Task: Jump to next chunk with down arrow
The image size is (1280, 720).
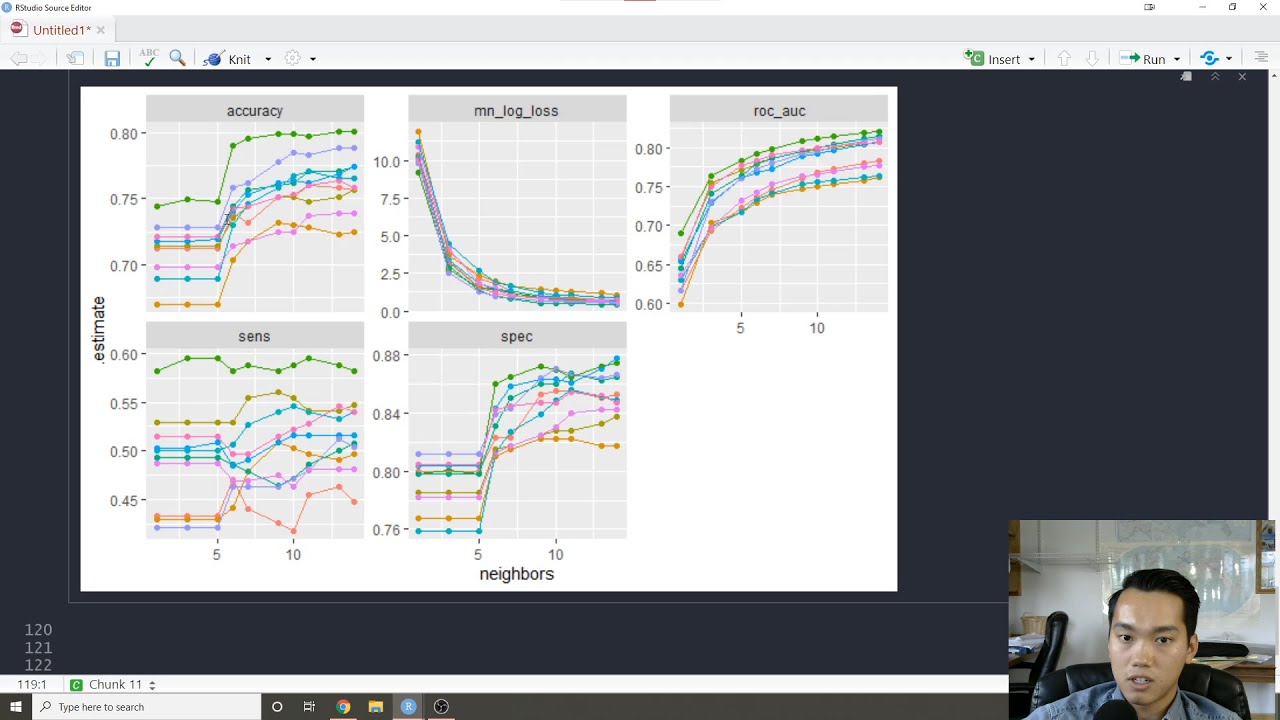Action: point(1092,59)
